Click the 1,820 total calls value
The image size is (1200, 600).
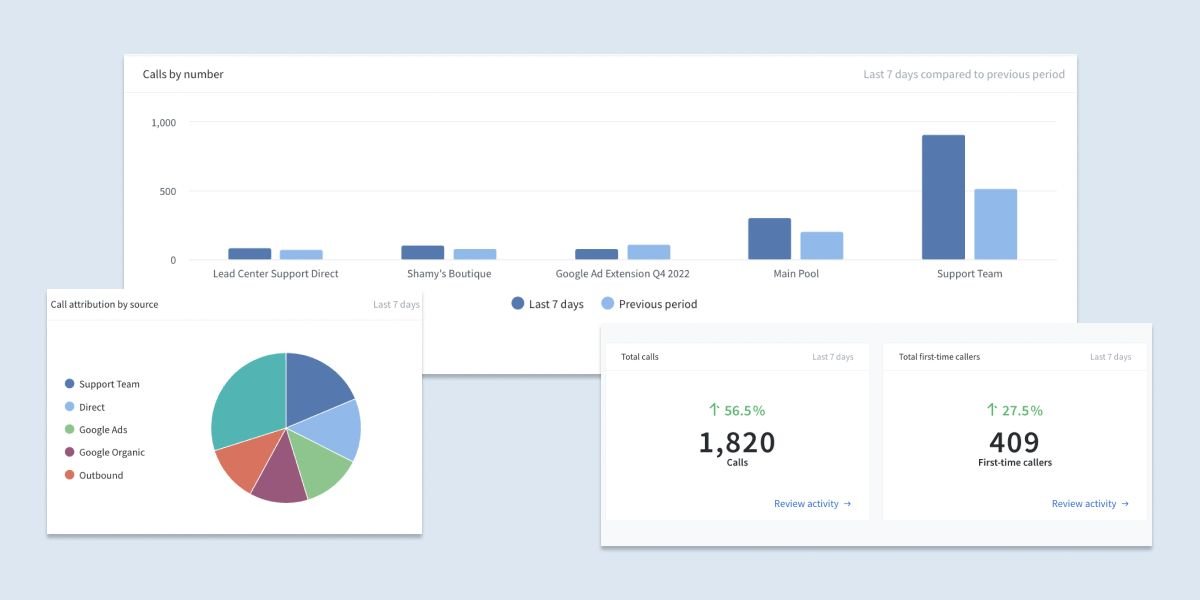737,442
